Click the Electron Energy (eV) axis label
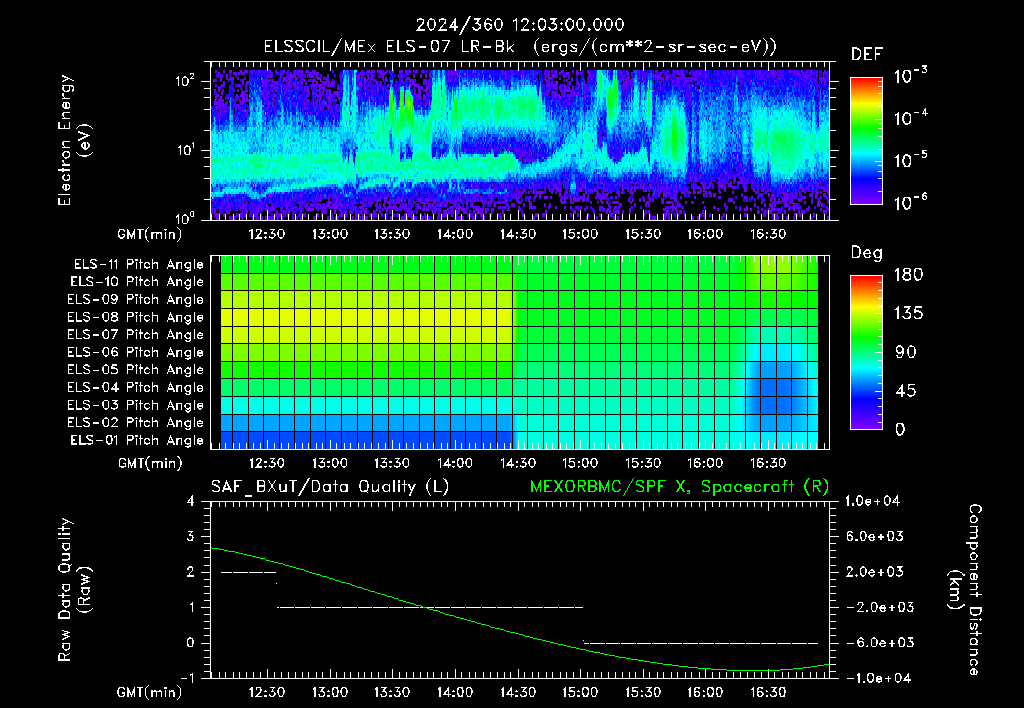Screen dimensions: 1024x708 74,140
